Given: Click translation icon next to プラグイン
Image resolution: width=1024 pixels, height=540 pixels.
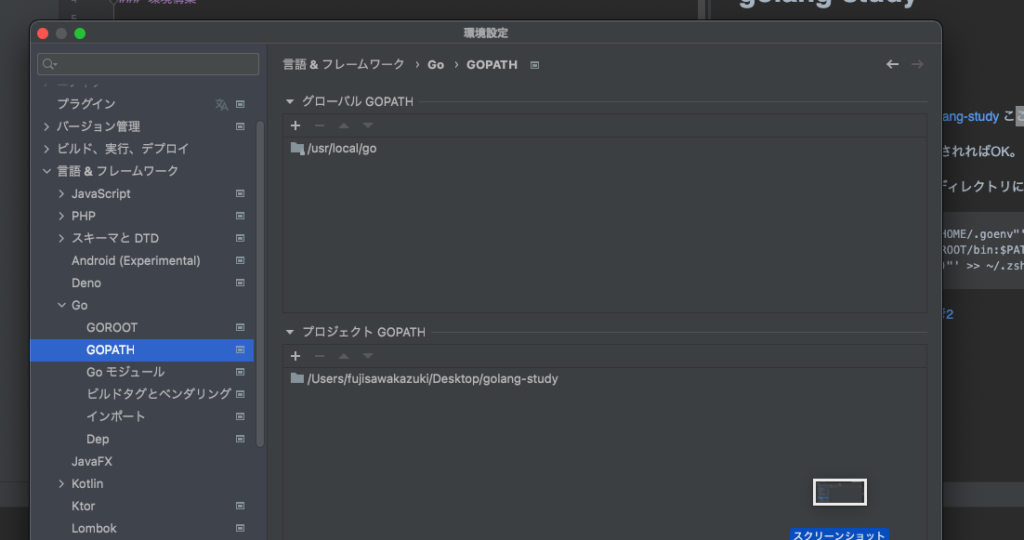Looking at the screenshot, I should pos(221,104).
